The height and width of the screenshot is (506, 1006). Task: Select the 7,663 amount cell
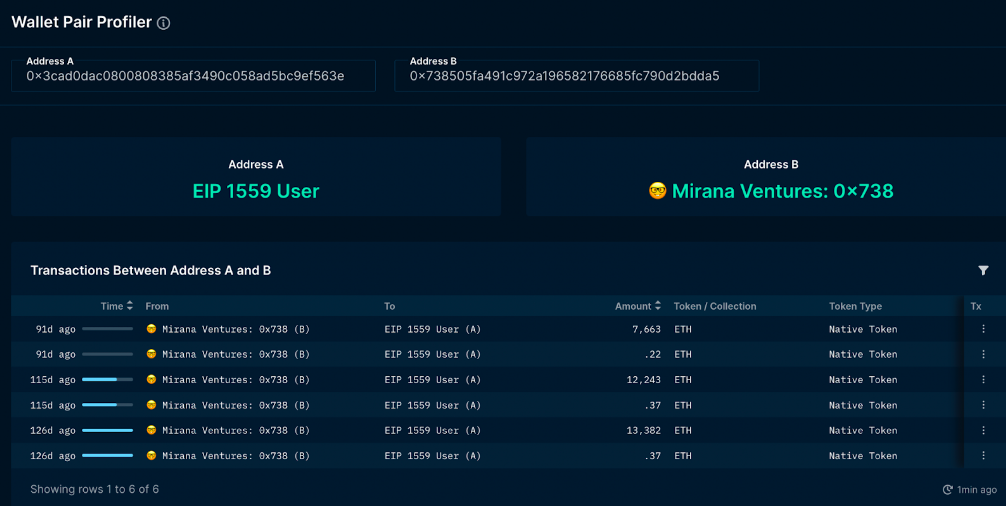click(646, 329)
